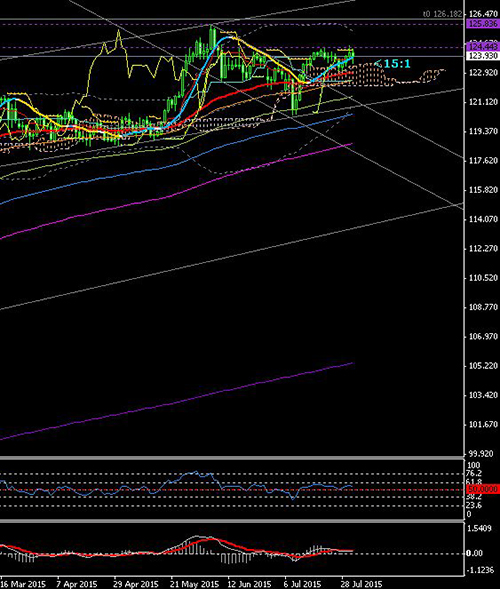
Task: Click the red 50.0000 oscillator level tag
Action: pyautogui.click(x=483, y=489)
